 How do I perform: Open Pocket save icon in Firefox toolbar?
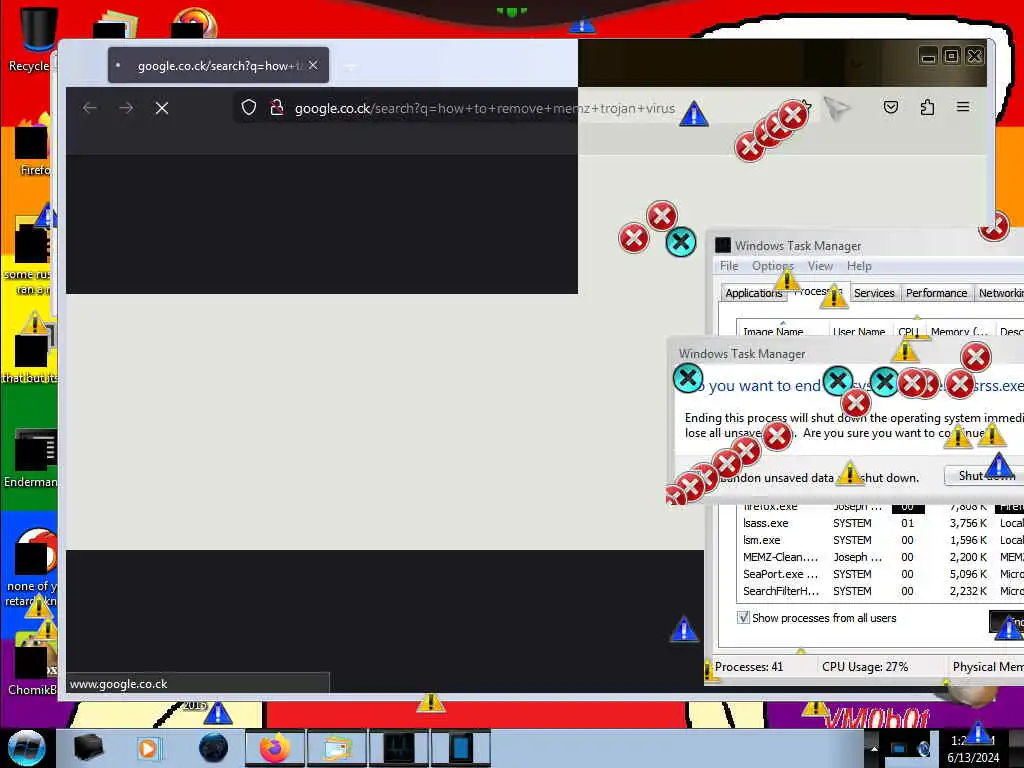tap(891, 107)
